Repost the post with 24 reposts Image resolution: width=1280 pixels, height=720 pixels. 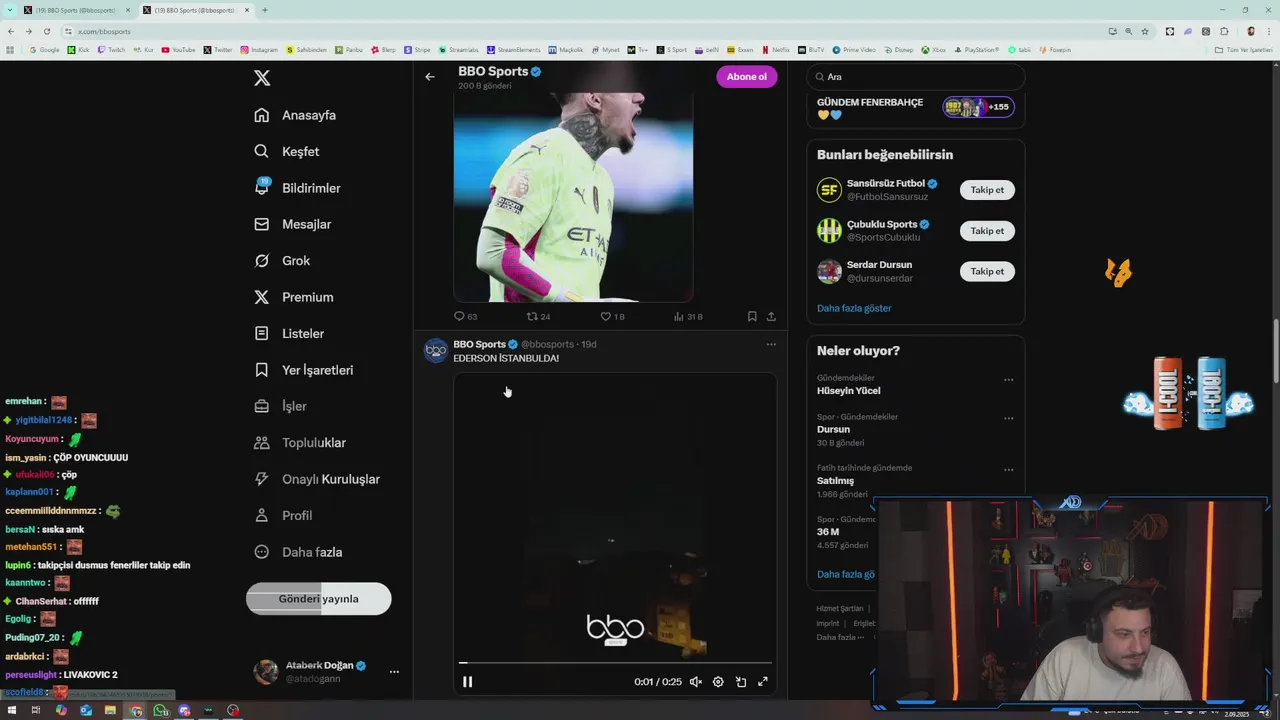tap(538, 316)
